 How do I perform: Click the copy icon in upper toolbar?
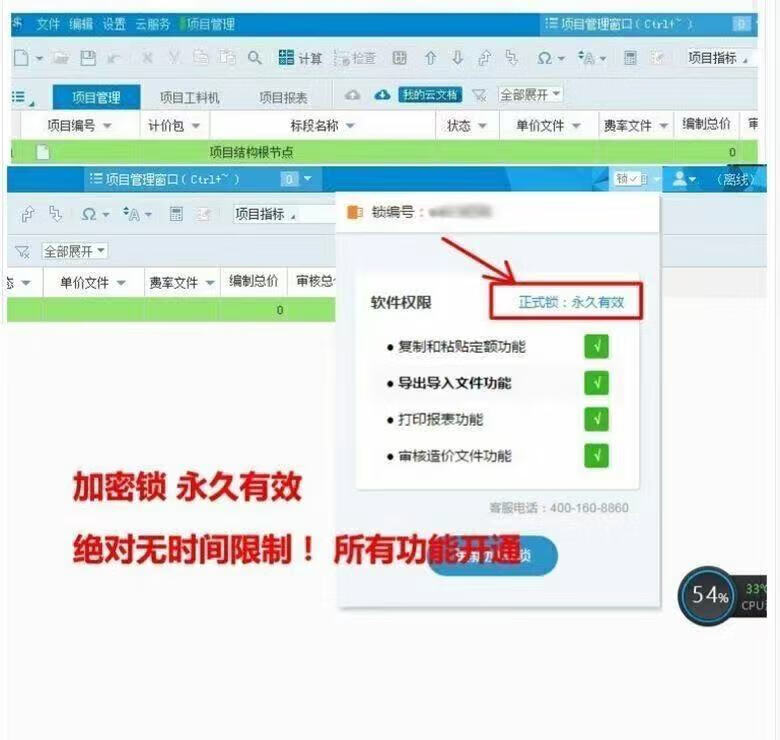click(x=201, y=58)
